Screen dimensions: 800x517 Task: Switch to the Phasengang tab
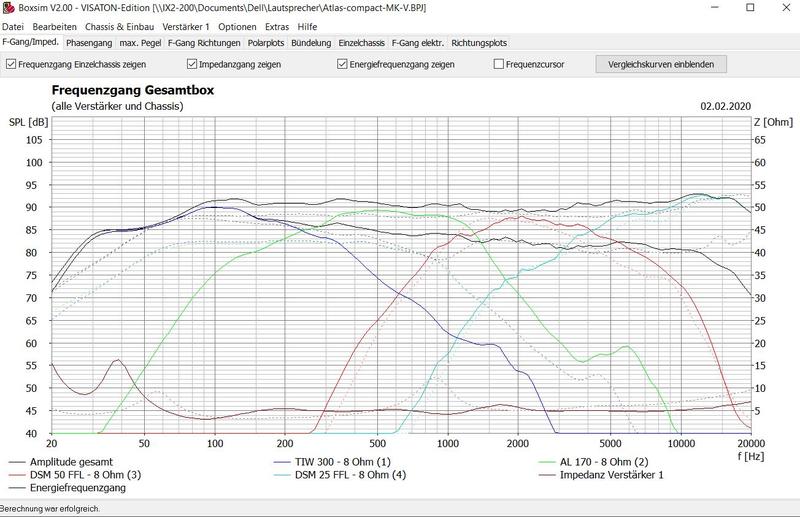point(89,43)
